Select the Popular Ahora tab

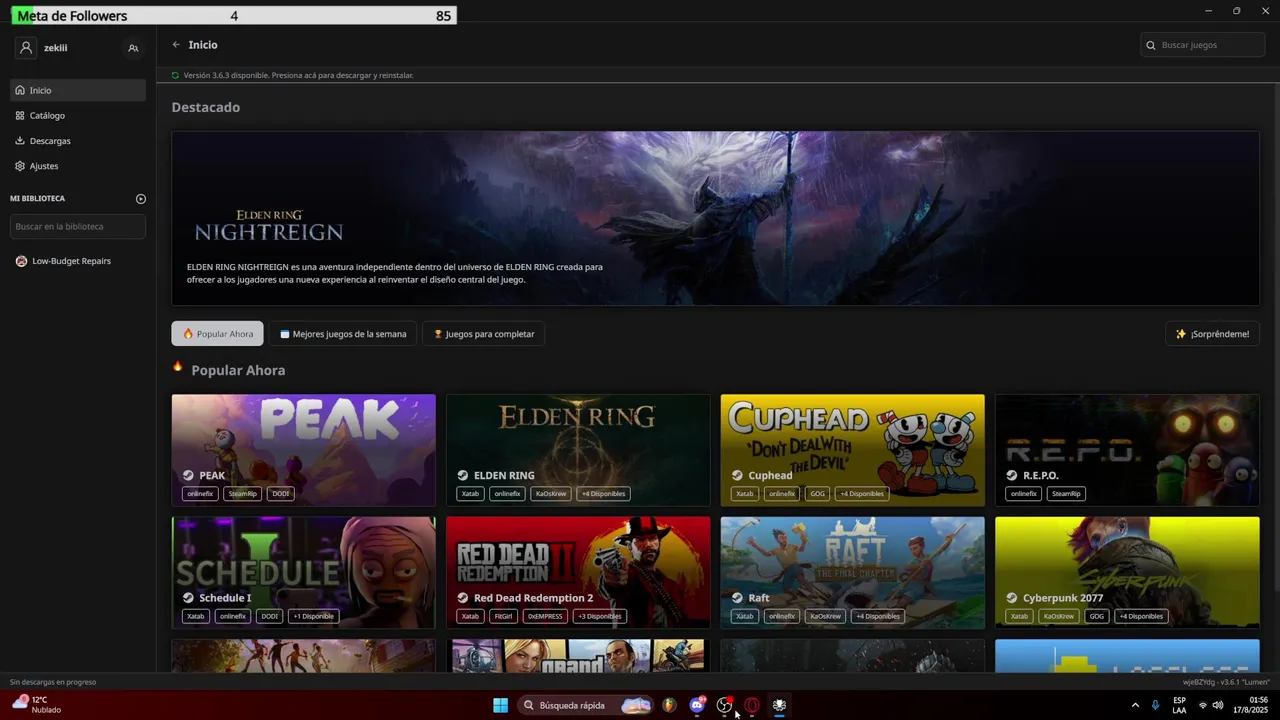click(x=217, y=334)
